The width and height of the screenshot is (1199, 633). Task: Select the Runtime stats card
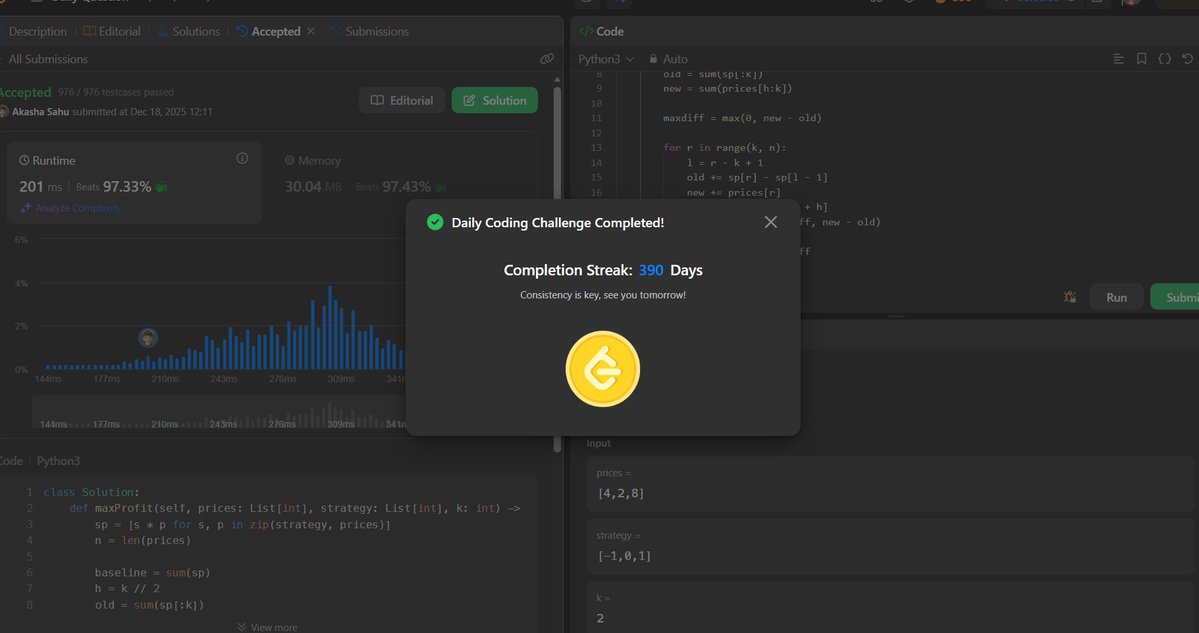[135, 182]
